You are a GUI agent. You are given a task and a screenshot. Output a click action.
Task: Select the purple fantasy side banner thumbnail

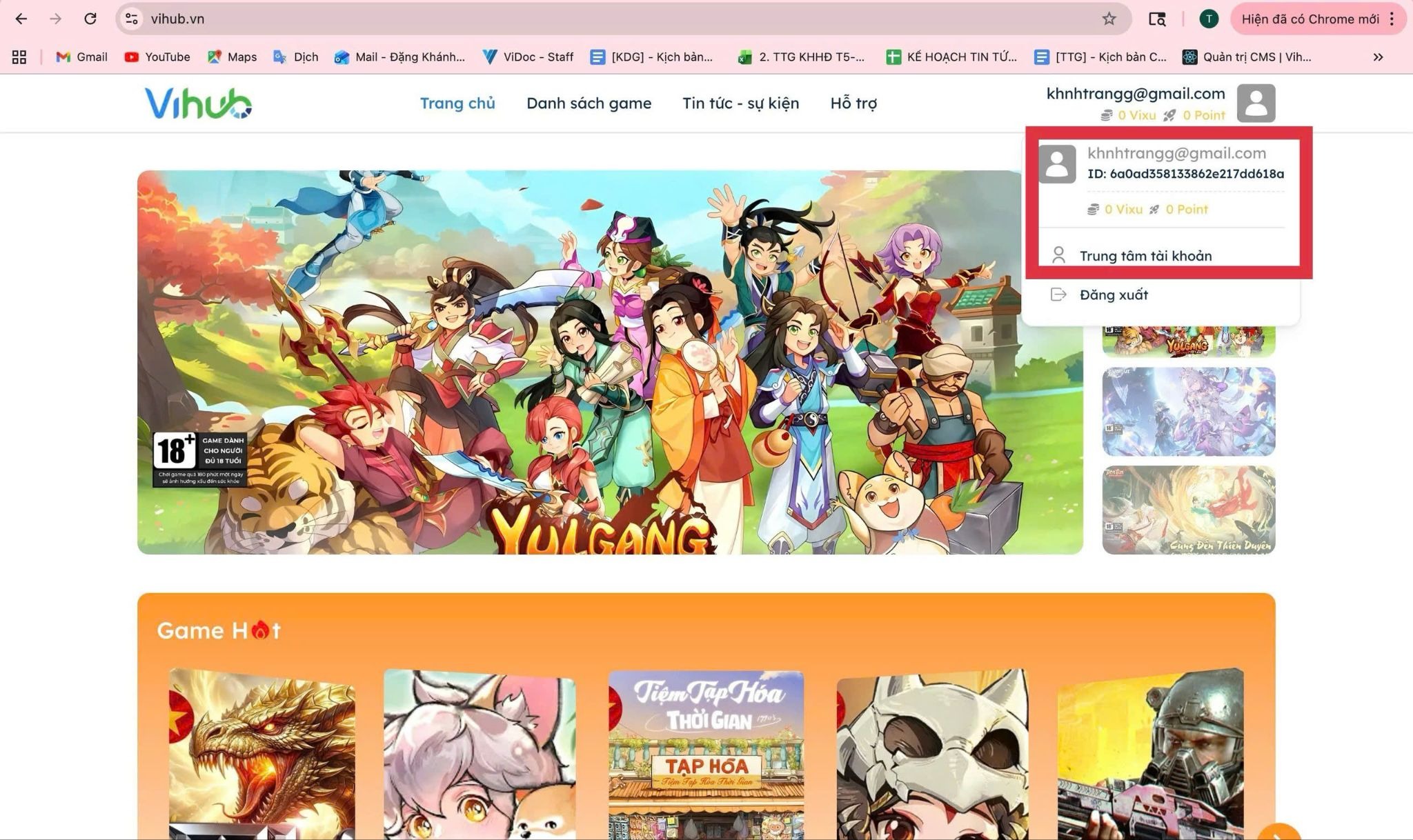pyautogui.click(x=1188, y=412)
